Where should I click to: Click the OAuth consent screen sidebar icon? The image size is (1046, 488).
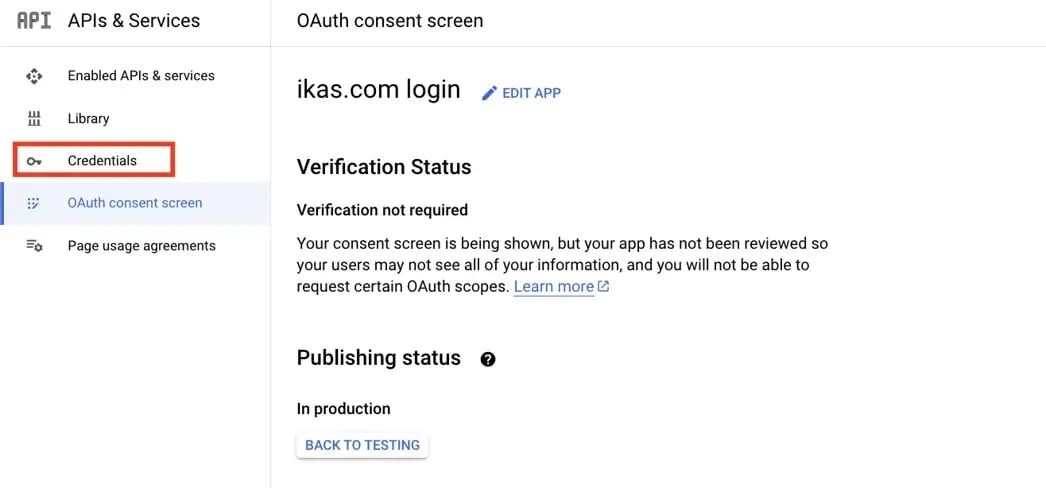click(x=33, y=203)
